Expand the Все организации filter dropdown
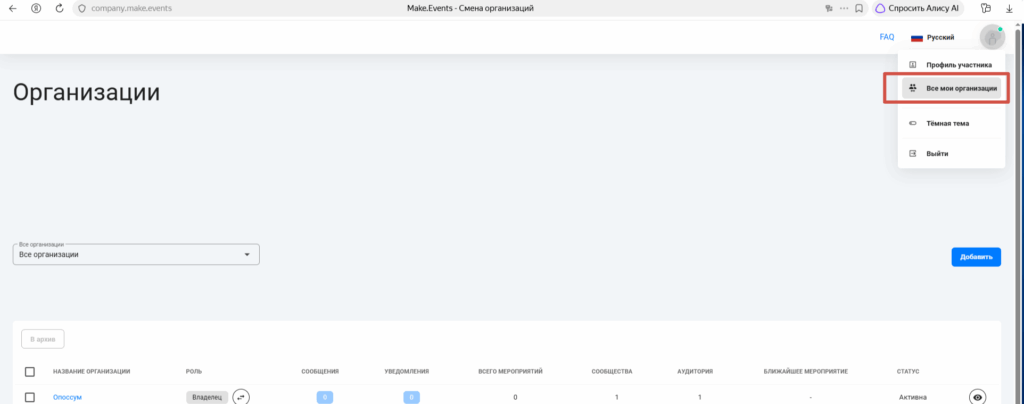Viewport: 1024px width, 404px height. coord(136,255)
